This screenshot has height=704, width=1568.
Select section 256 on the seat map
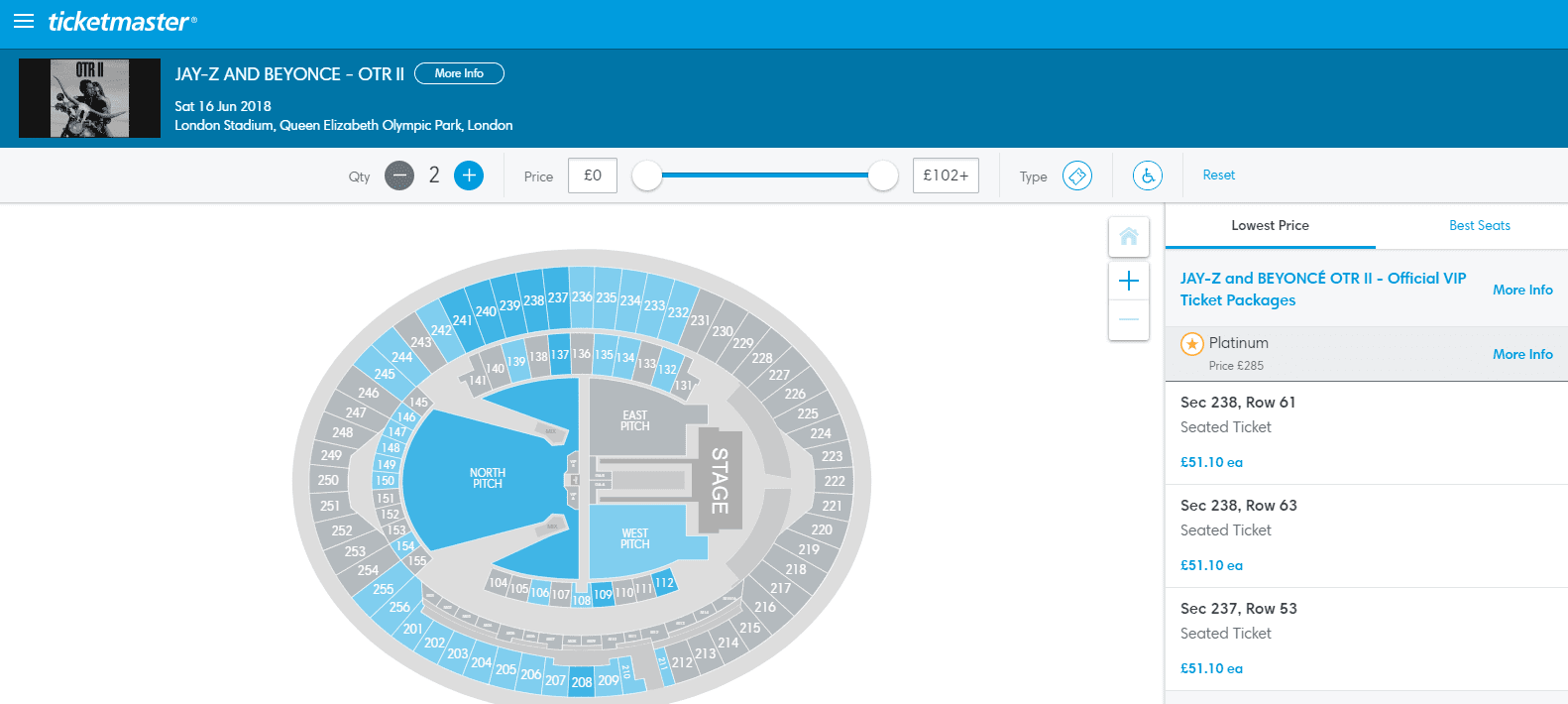pos(399,607)
